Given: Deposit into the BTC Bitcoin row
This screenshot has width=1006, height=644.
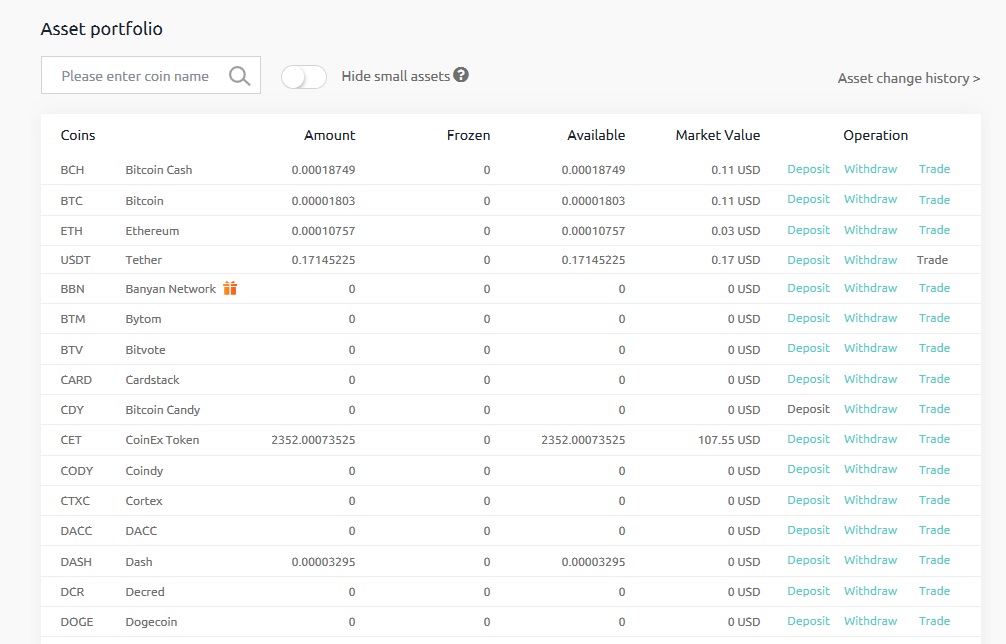Looking at the screenshot, I should click(x=808, y=199).
